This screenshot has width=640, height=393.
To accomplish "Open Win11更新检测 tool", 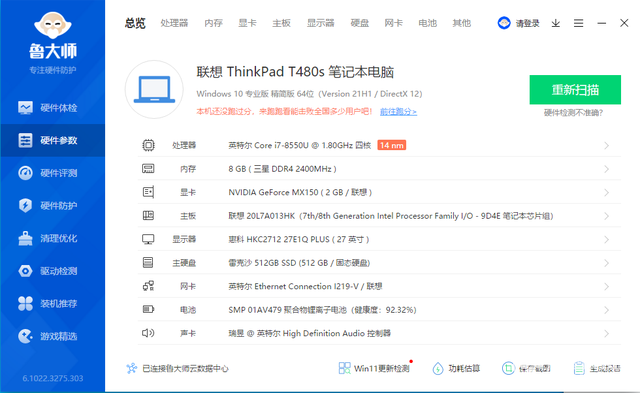I will point(374,369).
